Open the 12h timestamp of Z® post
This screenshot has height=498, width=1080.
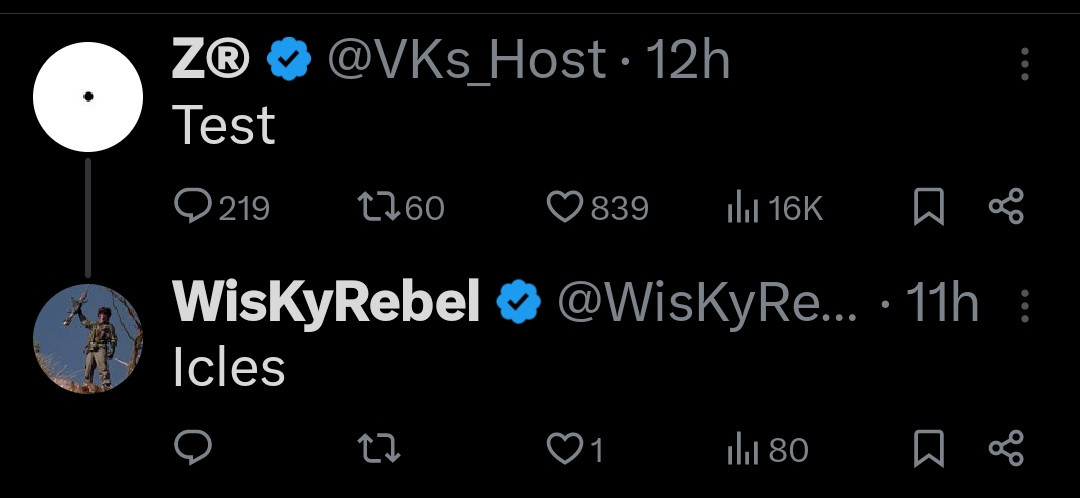[688, 62]
